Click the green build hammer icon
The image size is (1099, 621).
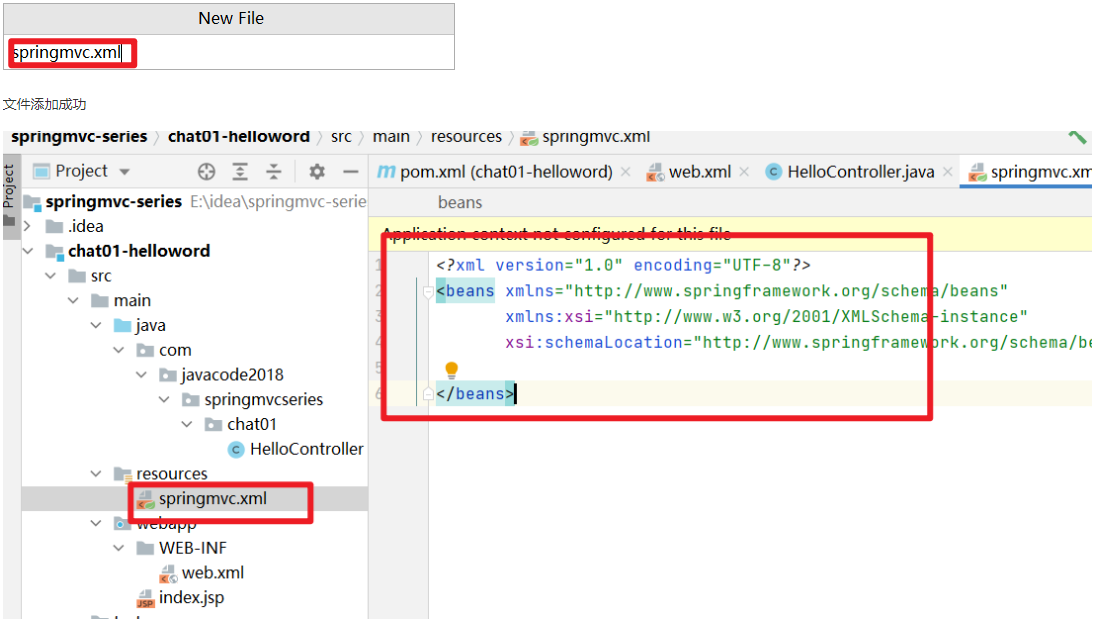click(x=1077, y=137)
